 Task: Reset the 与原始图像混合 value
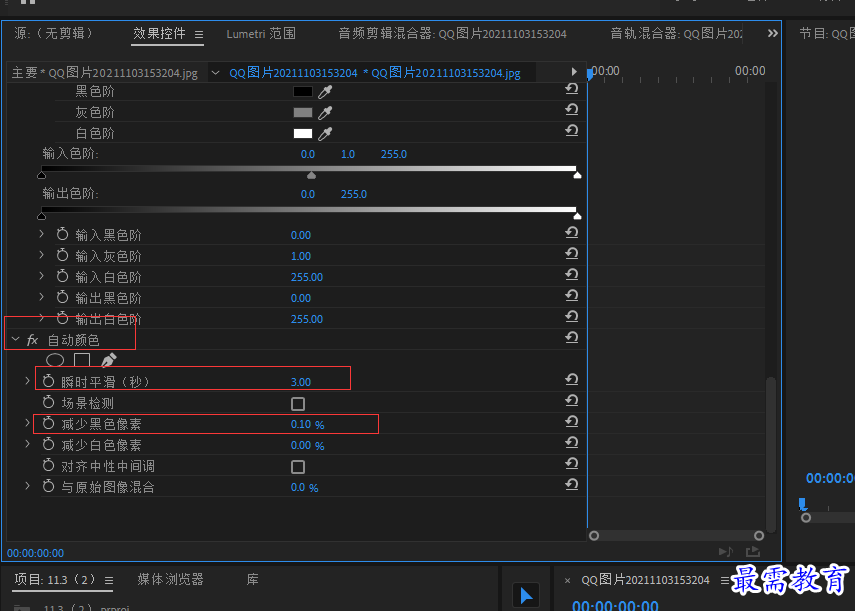(x=571, y=485)
